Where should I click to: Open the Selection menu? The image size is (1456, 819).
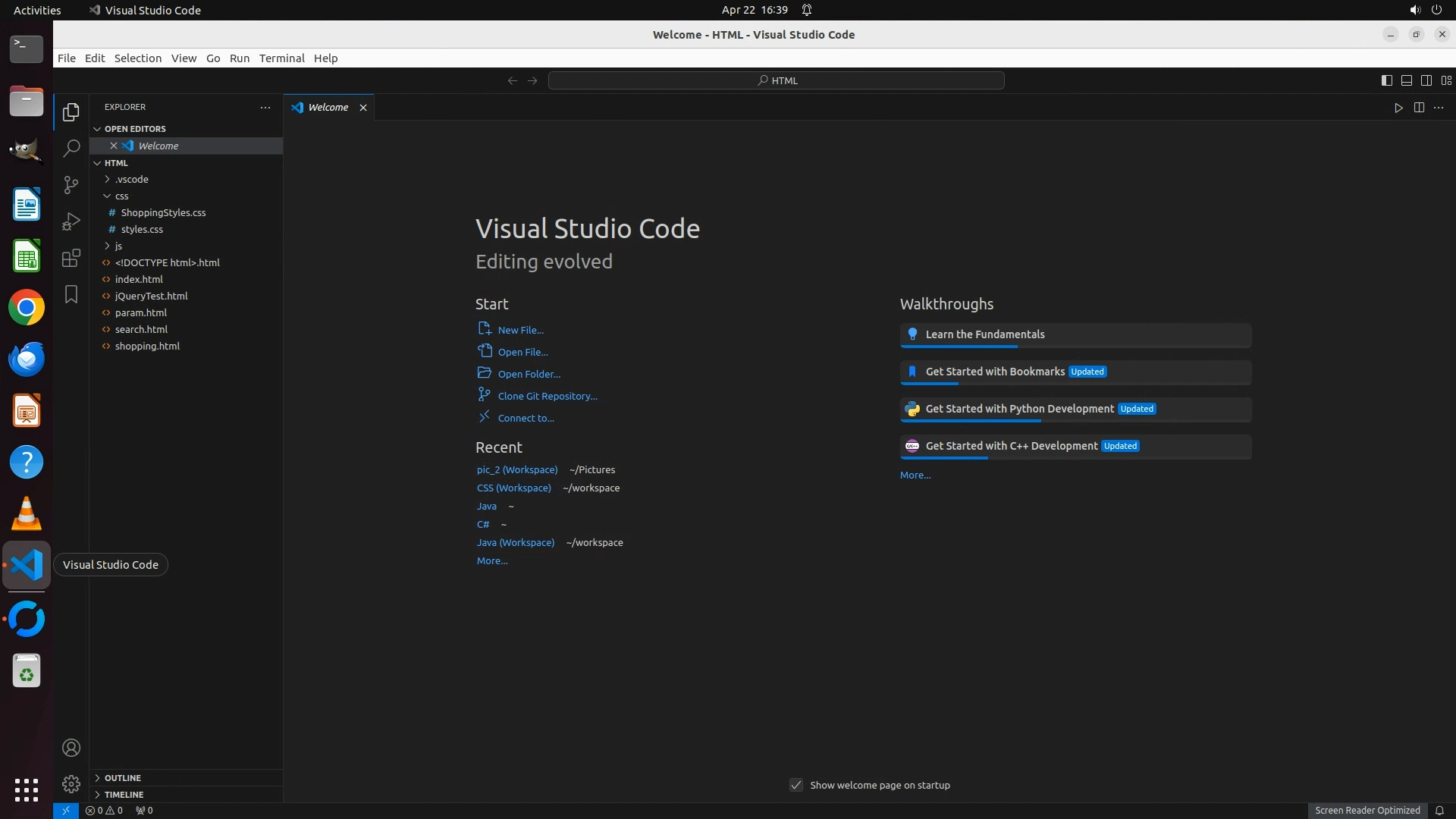click(137, 58)
